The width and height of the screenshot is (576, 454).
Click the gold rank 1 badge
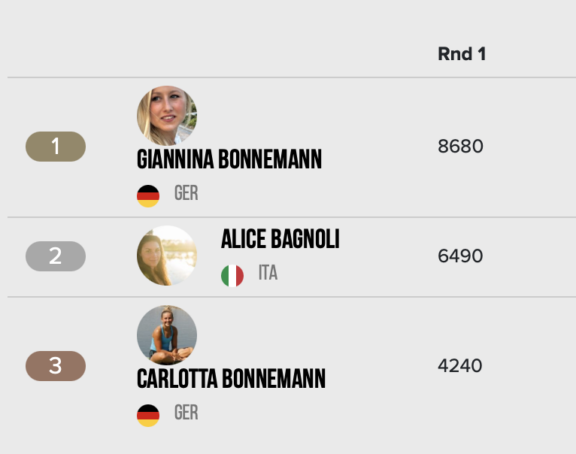pos(55,146)
